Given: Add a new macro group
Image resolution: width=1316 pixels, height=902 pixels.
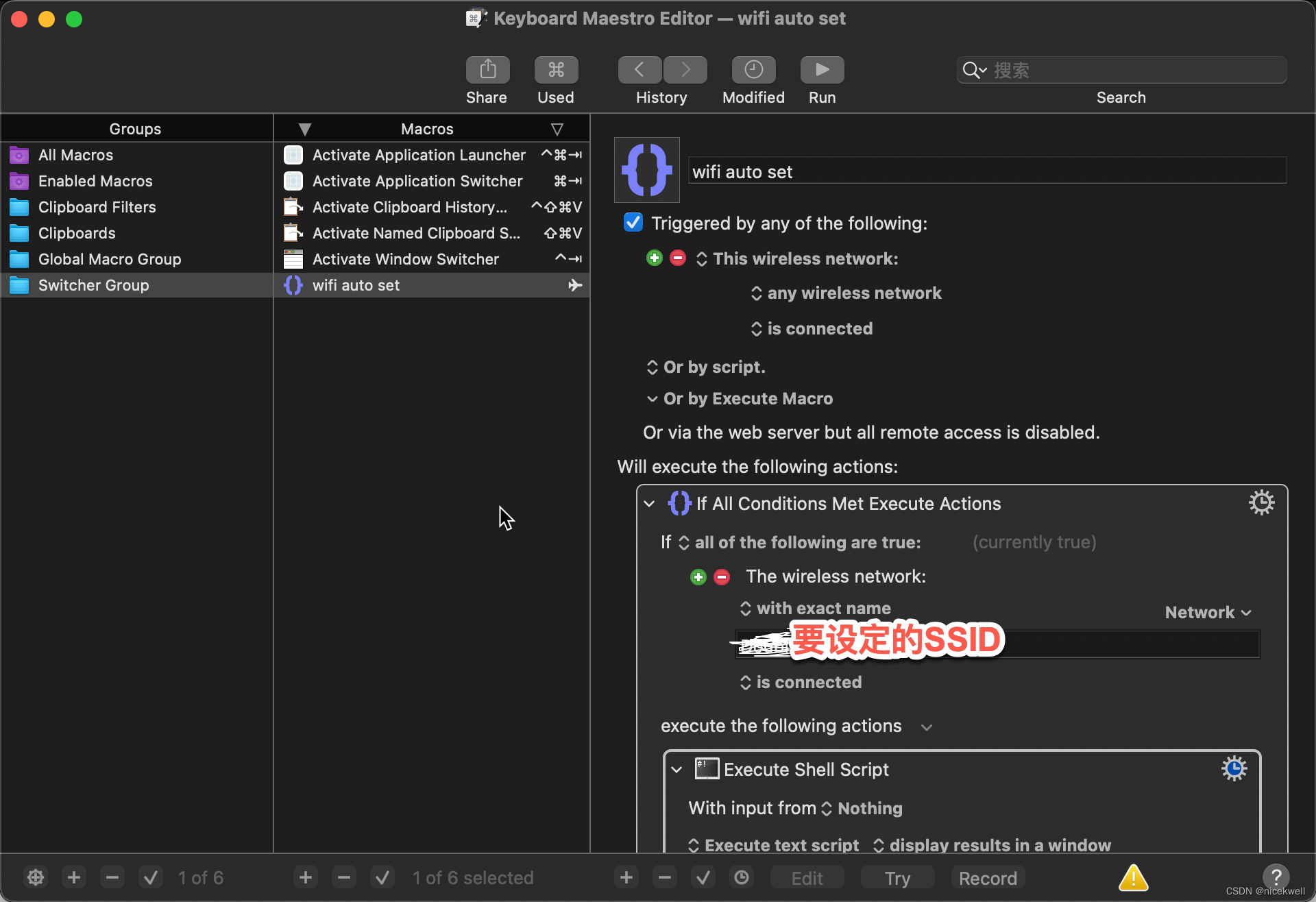Looking at the screenshot, I should click(74, 877).
